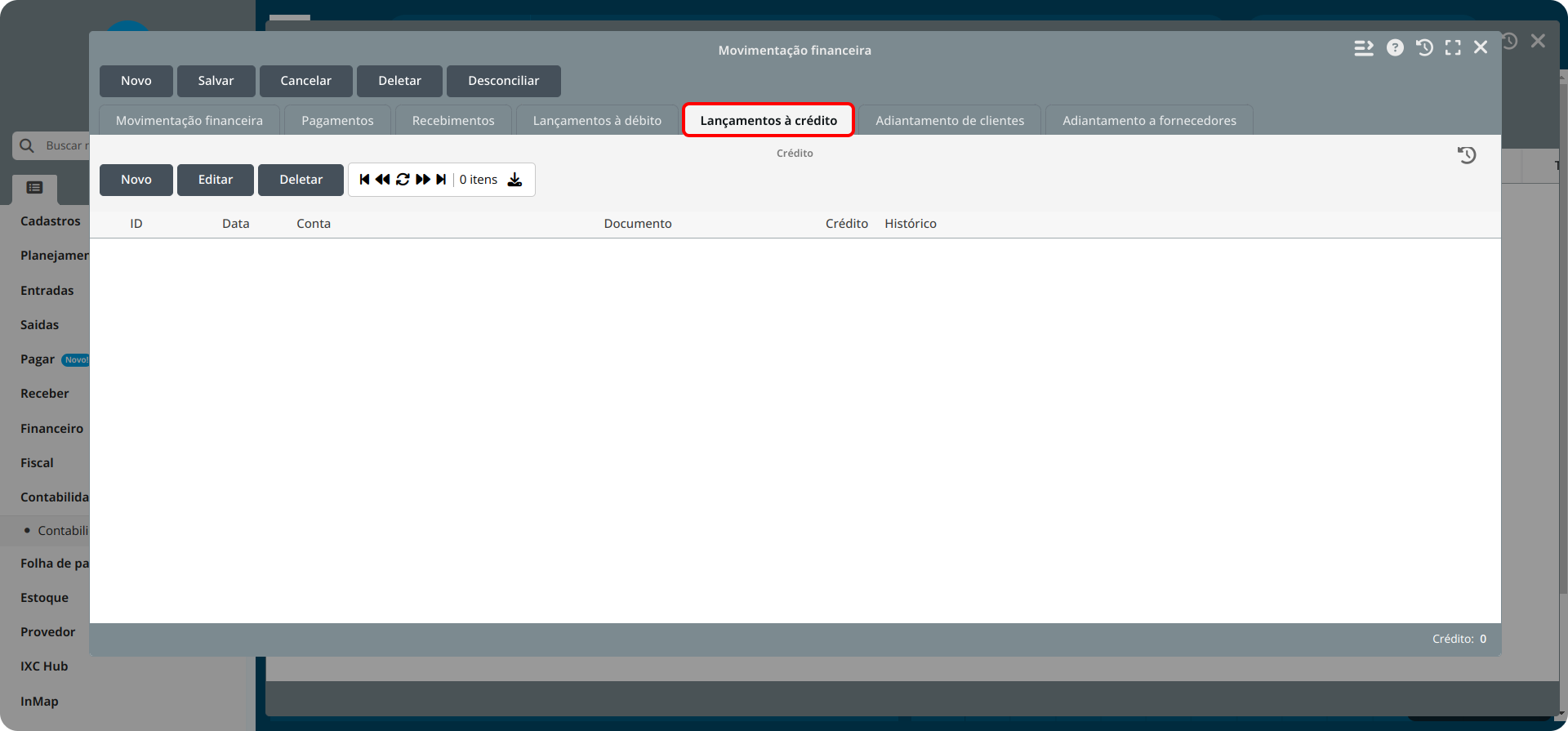Open Folha de pagamento in the sidebar
The width and height of the screenshot is (1568, 731).
click(55, 564)
